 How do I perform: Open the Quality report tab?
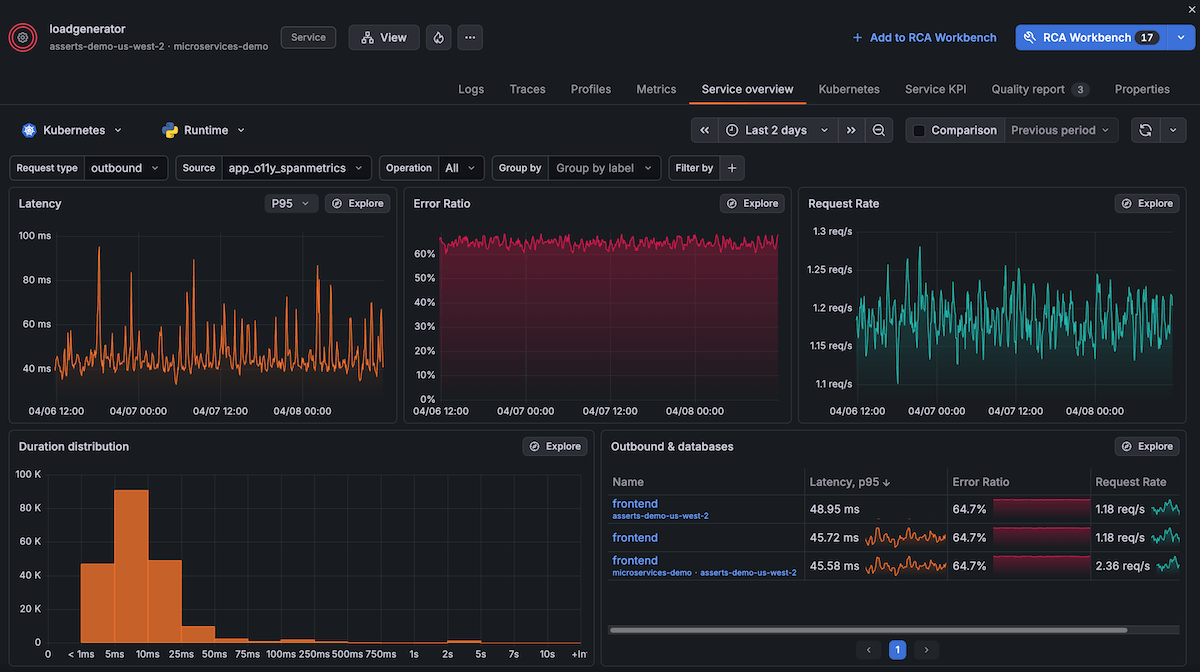pyautogui.click(x=1029, y=89)
